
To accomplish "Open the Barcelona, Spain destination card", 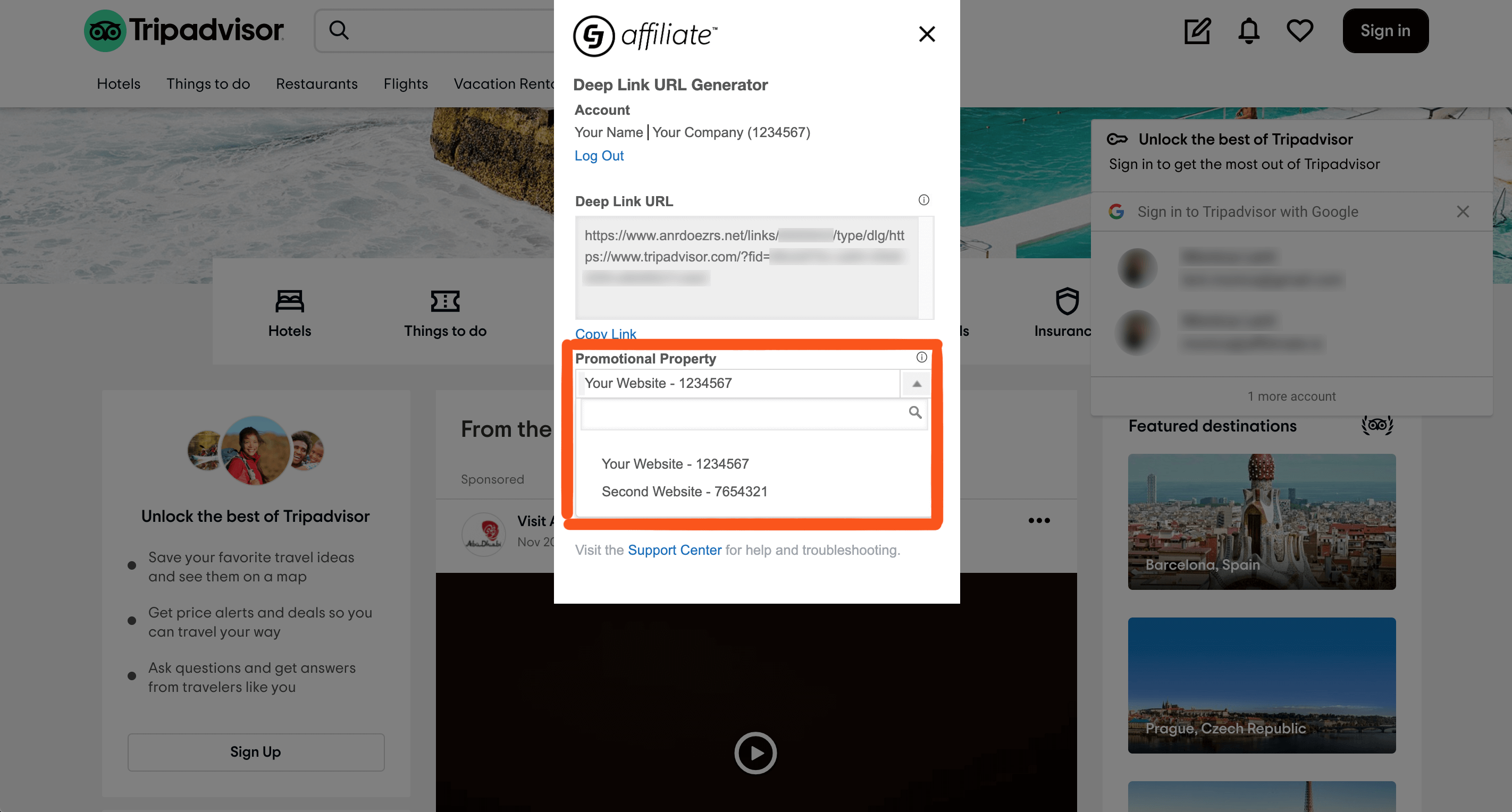I will [x=1262, y=521].
